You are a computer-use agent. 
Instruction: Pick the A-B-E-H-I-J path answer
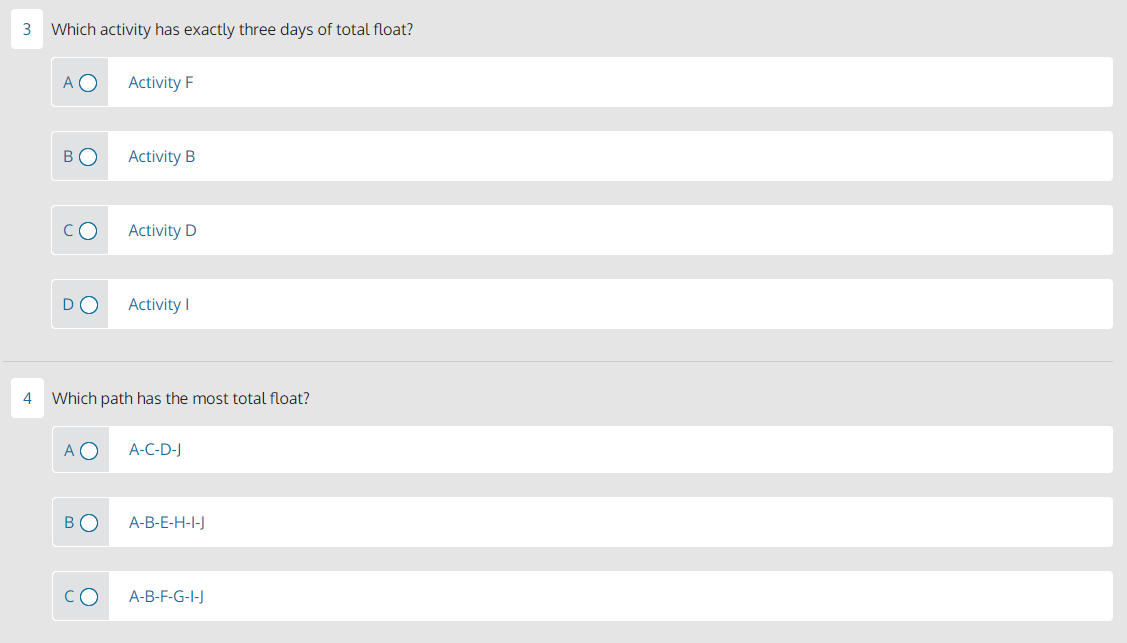coord(167,523)
